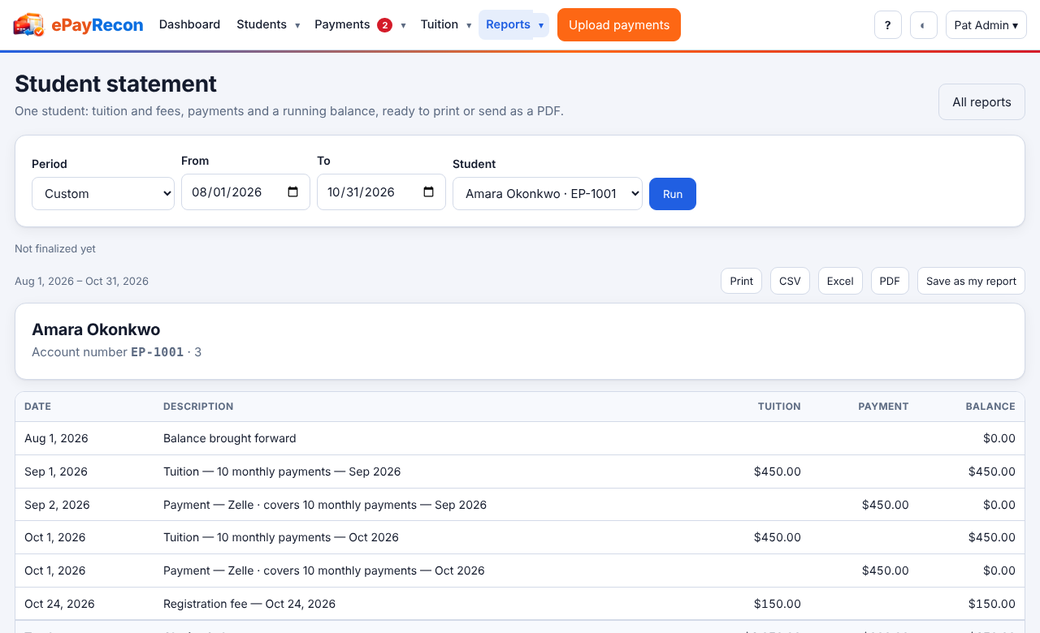Open the Period dropdown set to Custom
Viewport: 1040px width, 633px height.
click(x=103, y=194)
